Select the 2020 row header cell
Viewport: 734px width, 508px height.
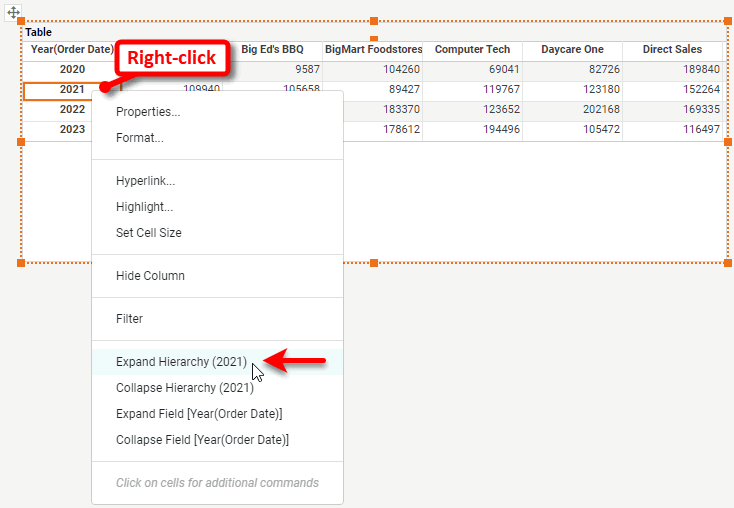click(72, 70)
